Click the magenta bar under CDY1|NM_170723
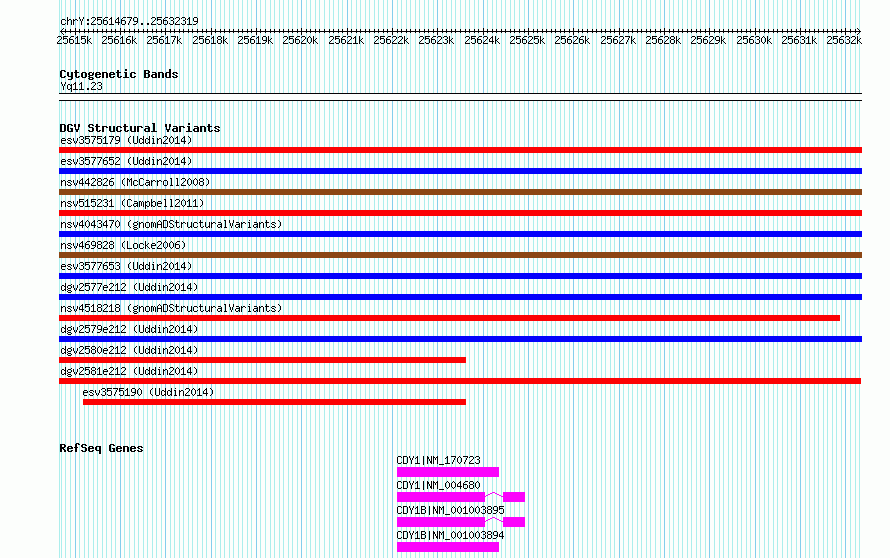Image resolution: width=890 pixels, height=558 pixels. tap(448, 472)
